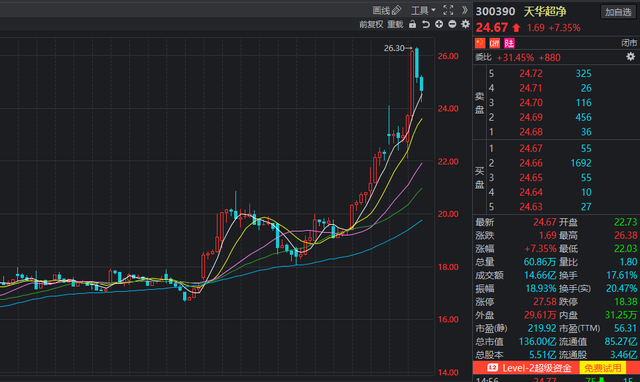Select buy level 4 price 24.64

click(531, 192)
